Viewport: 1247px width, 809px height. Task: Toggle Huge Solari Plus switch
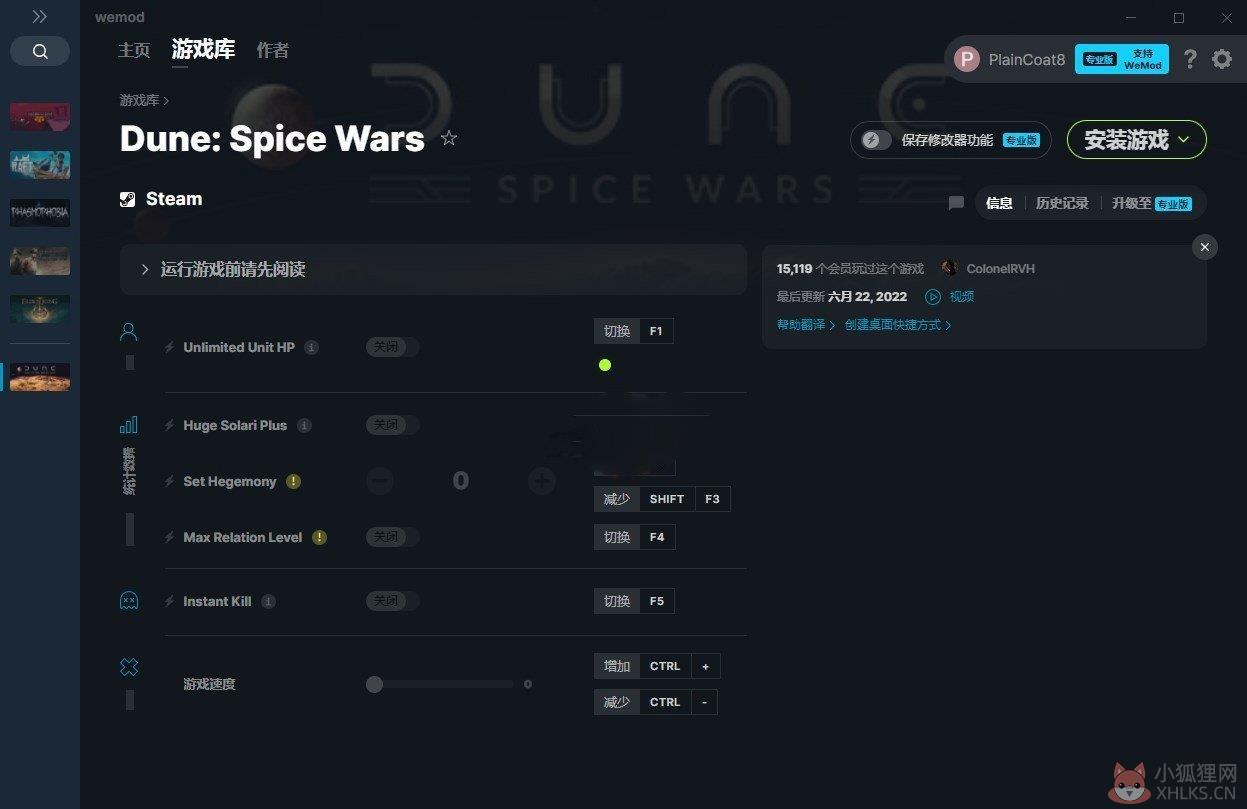click(393, 425)
